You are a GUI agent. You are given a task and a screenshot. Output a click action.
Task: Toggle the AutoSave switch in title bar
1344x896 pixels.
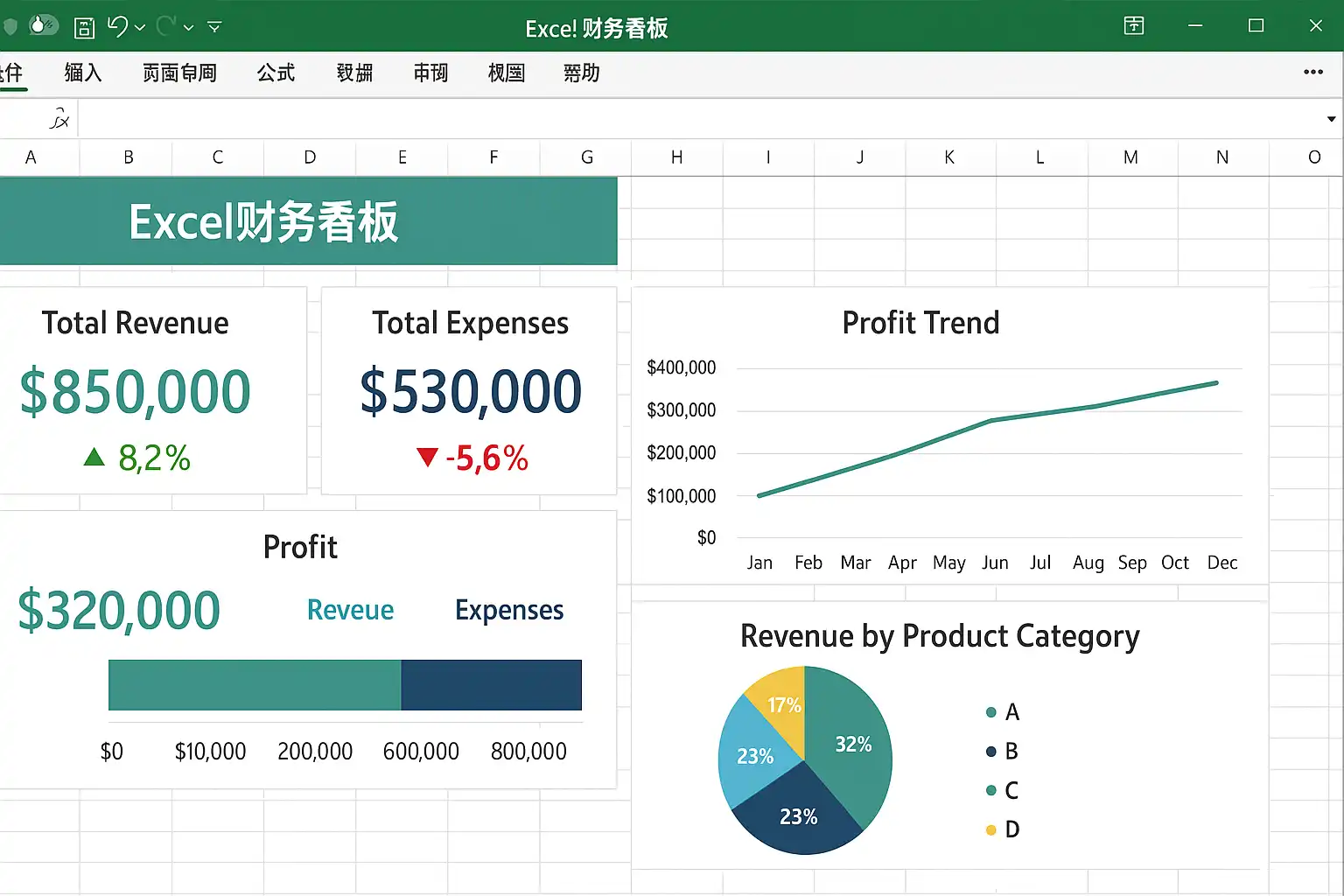click(x=44, y=25)
